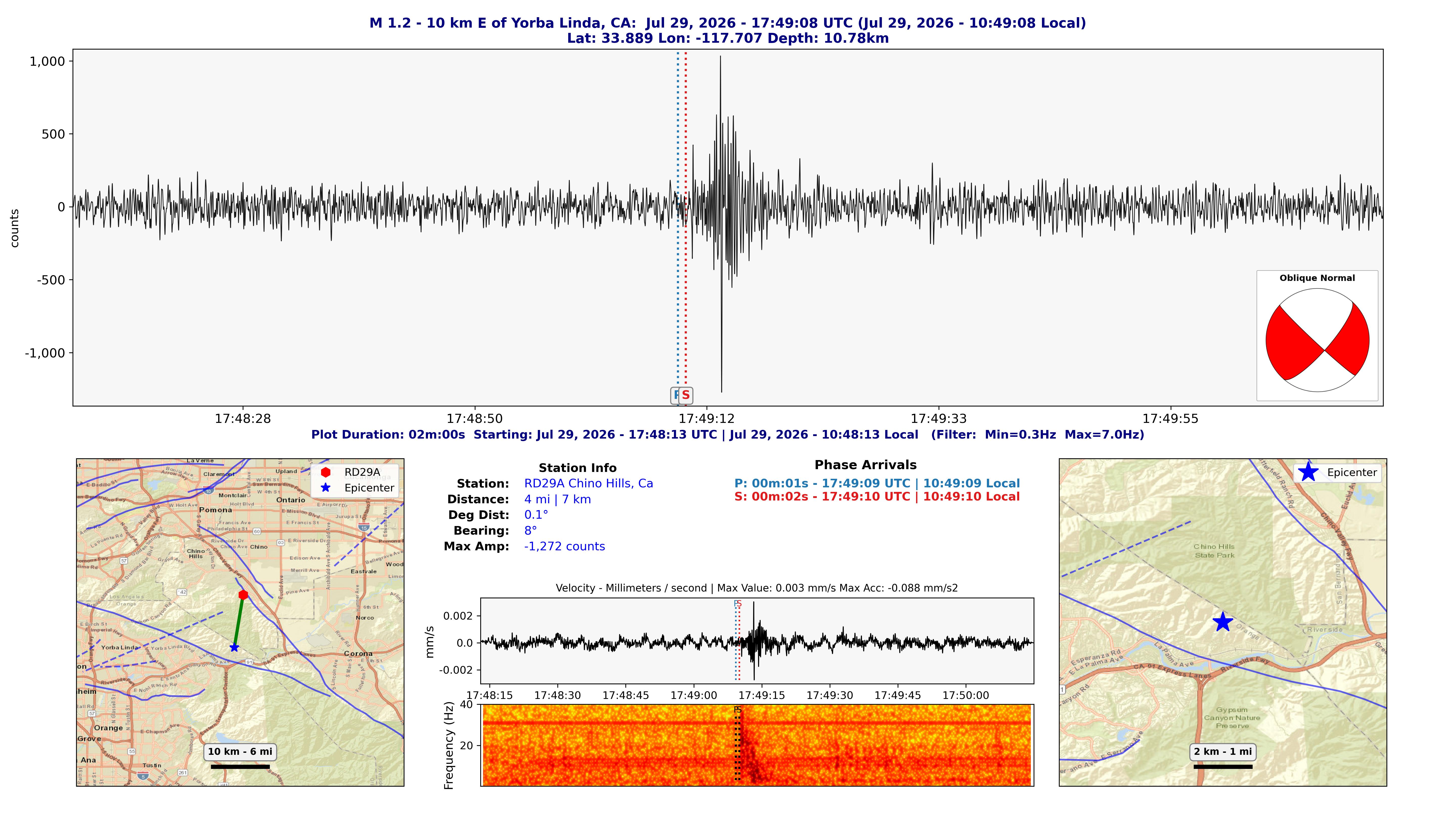Image resolution: width=1456 pixels, height=819 pixels.
Task: Click the "Chino Hills State Park" map label
Action: pos(1214,551)
